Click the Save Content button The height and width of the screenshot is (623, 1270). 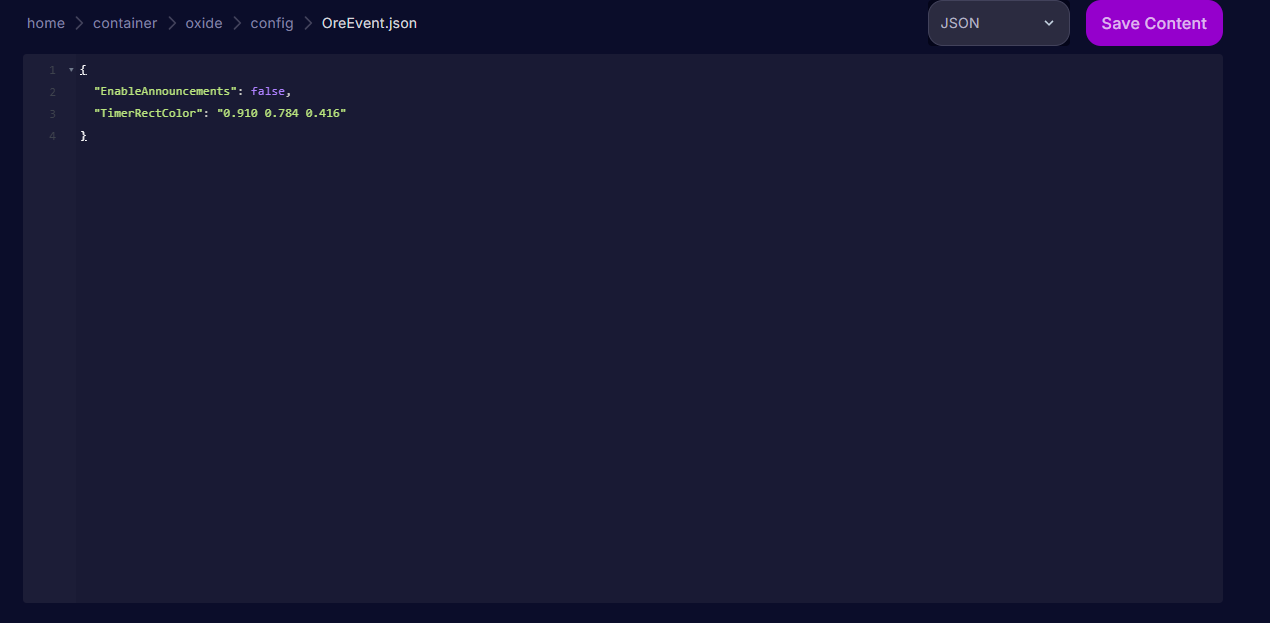pyautogui.click(x=1154, y=23)
